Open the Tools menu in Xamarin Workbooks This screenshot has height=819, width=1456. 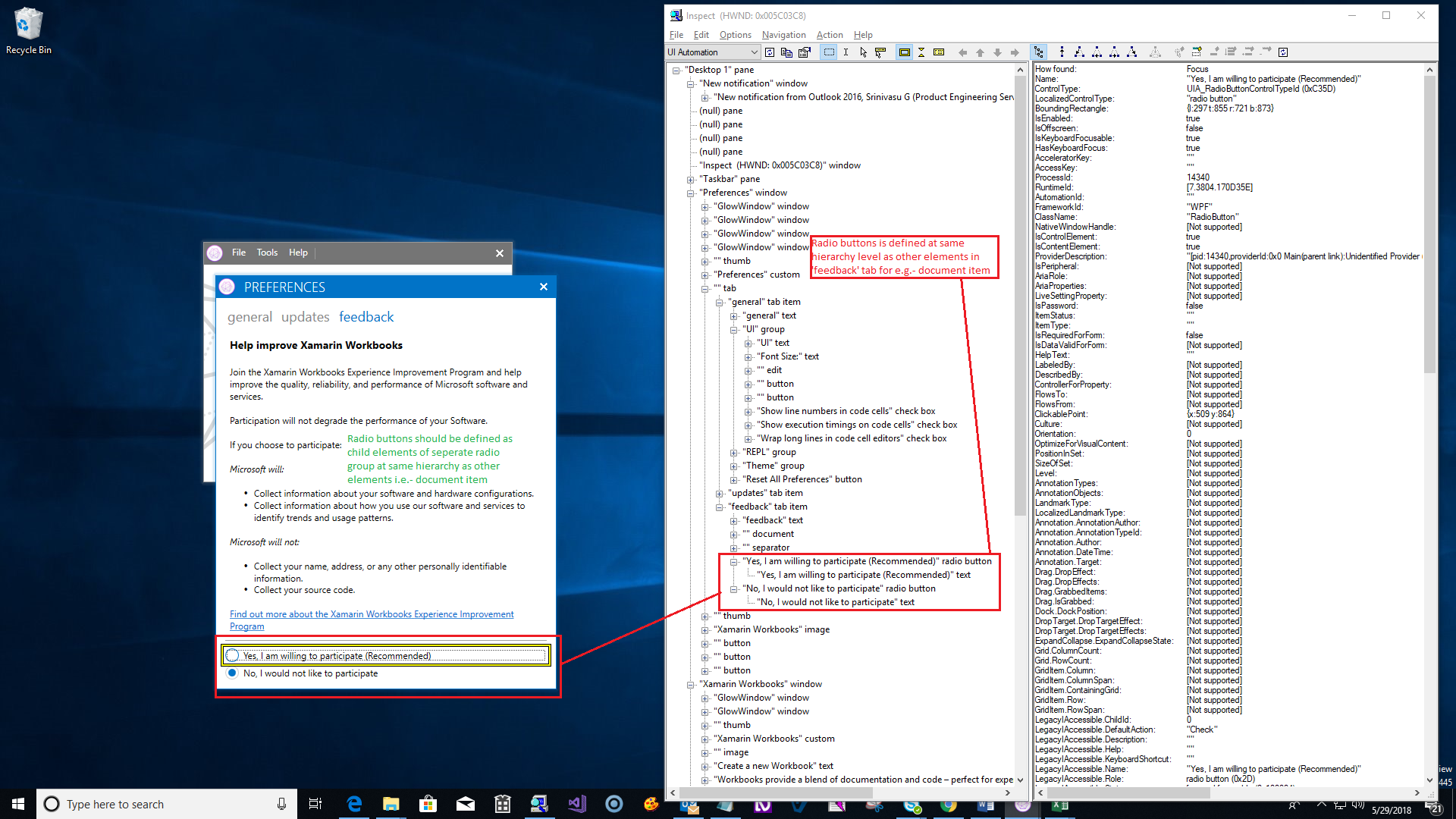[267, 253]
